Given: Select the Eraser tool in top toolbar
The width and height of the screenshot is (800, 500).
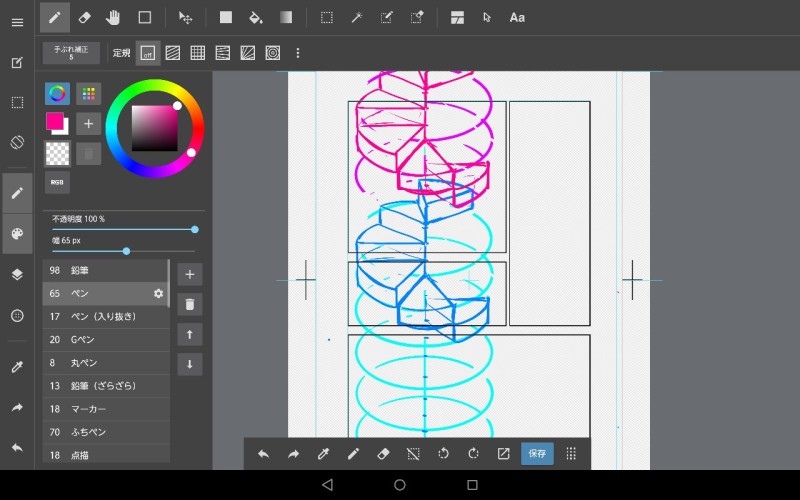Looking at the screenshot, I should 84,17.
